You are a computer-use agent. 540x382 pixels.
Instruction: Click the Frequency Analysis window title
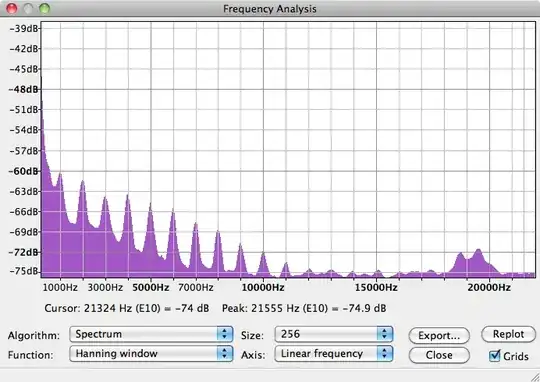click(x=270, y=9)
